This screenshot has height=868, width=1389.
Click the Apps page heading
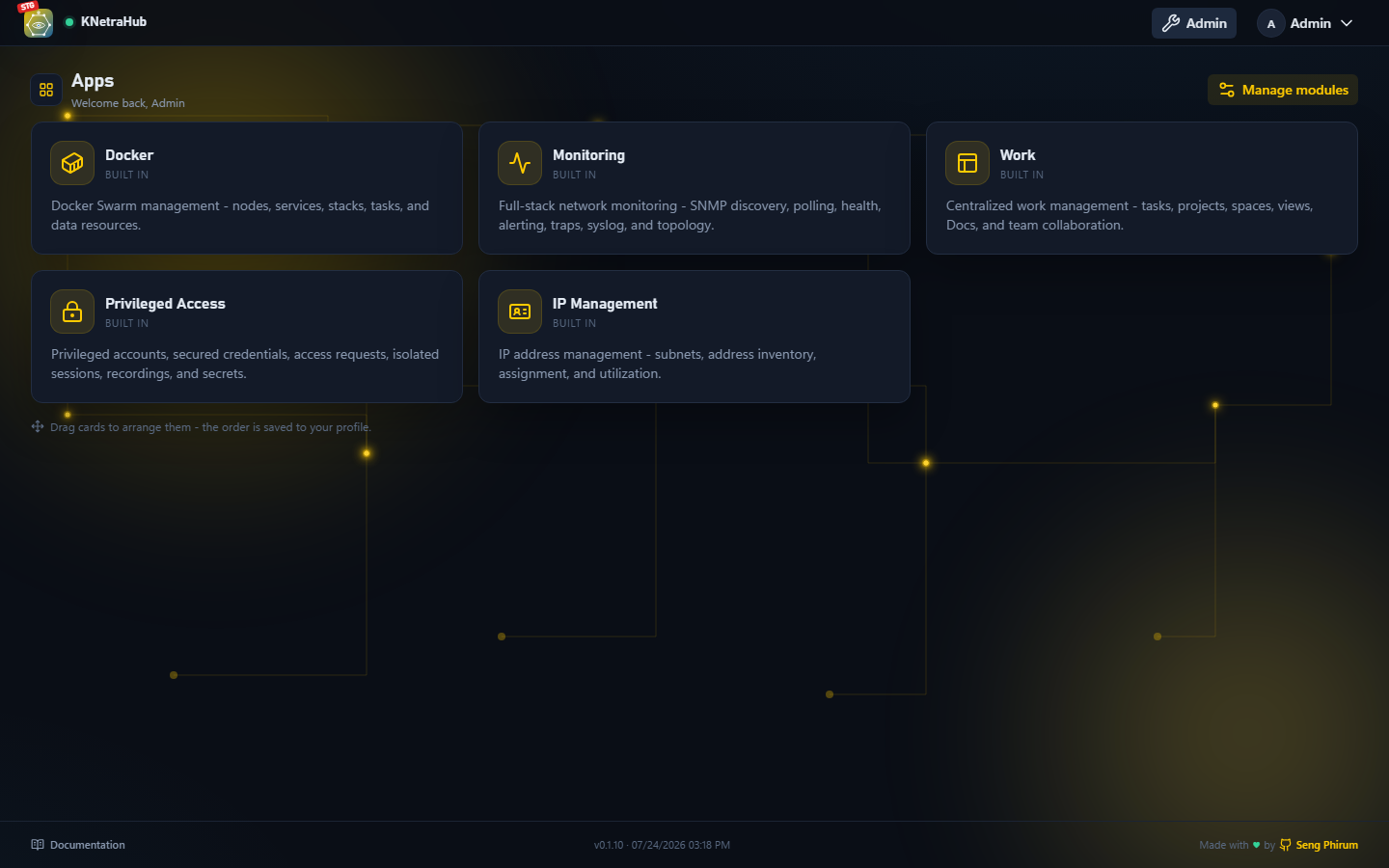tap(93, 81)
